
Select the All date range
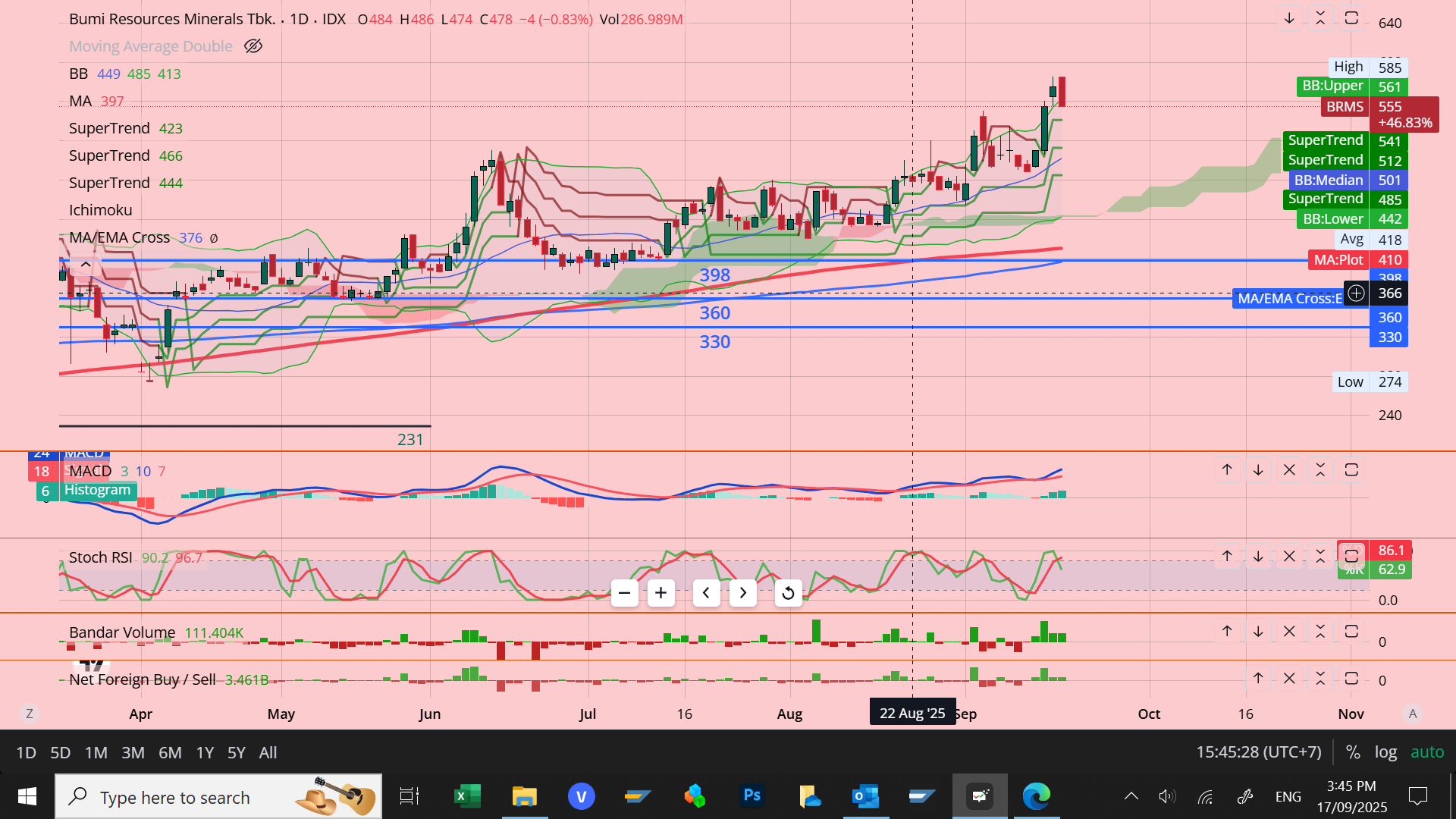pos(268,752)
